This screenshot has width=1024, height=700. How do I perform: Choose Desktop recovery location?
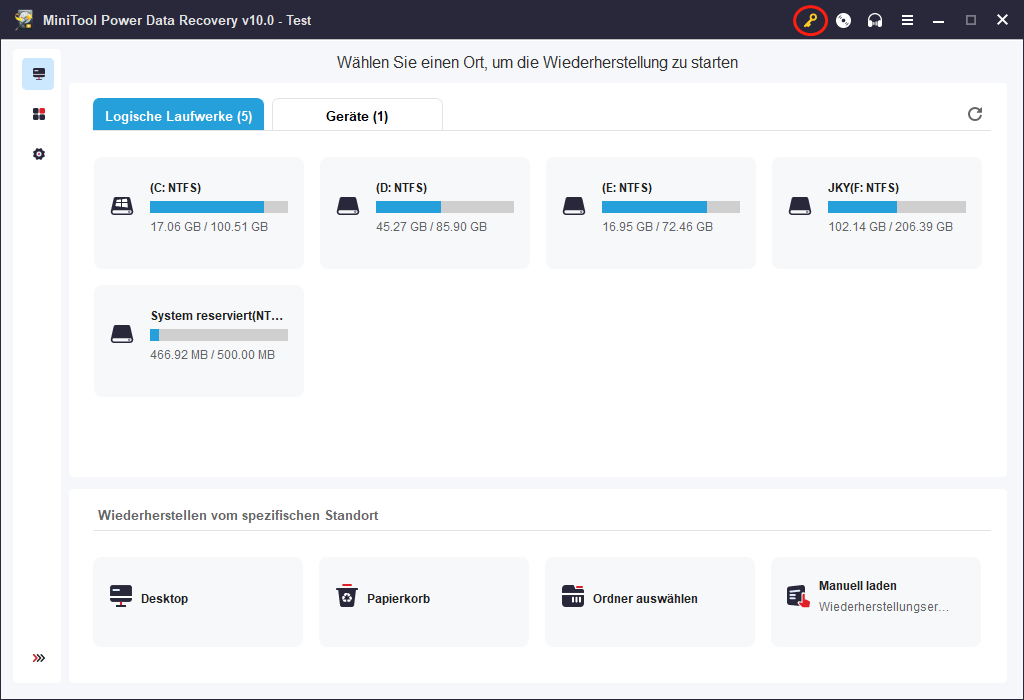[x=198, y=601]
